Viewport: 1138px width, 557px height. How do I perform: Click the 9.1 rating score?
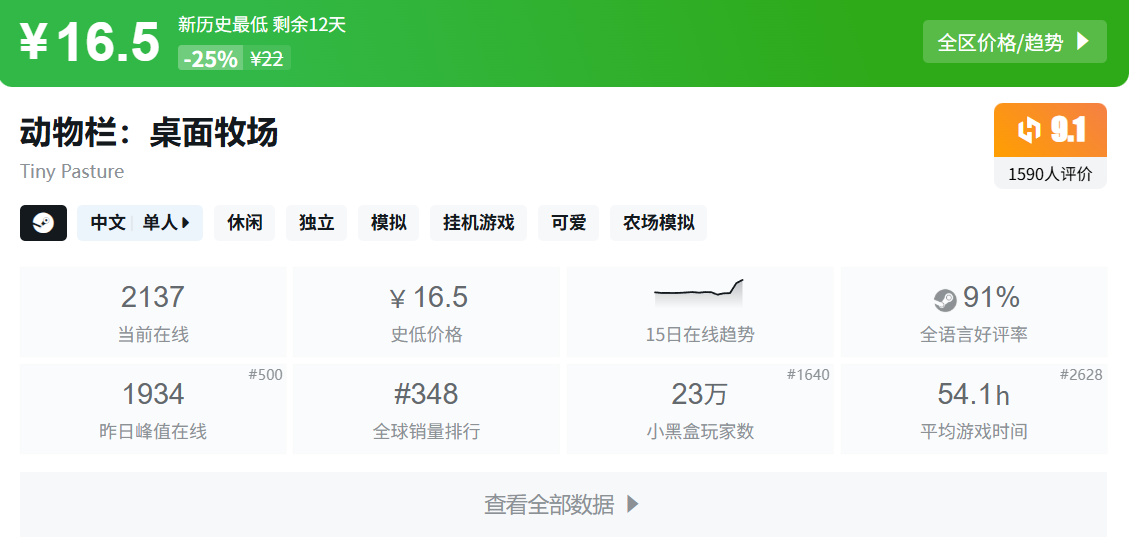[x=1068, y=131]
